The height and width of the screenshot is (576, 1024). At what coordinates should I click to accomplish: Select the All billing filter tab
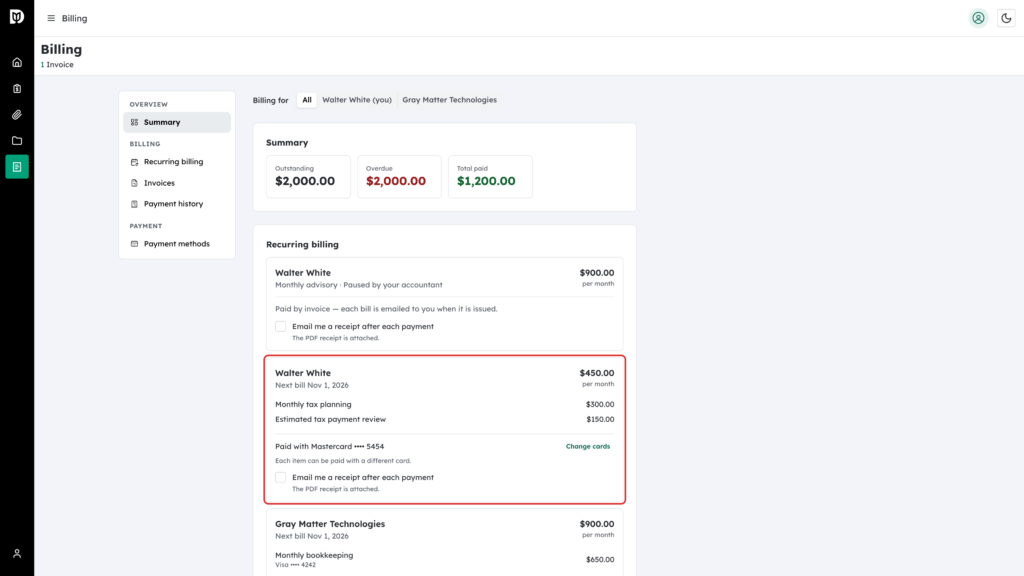click(307, 100)
